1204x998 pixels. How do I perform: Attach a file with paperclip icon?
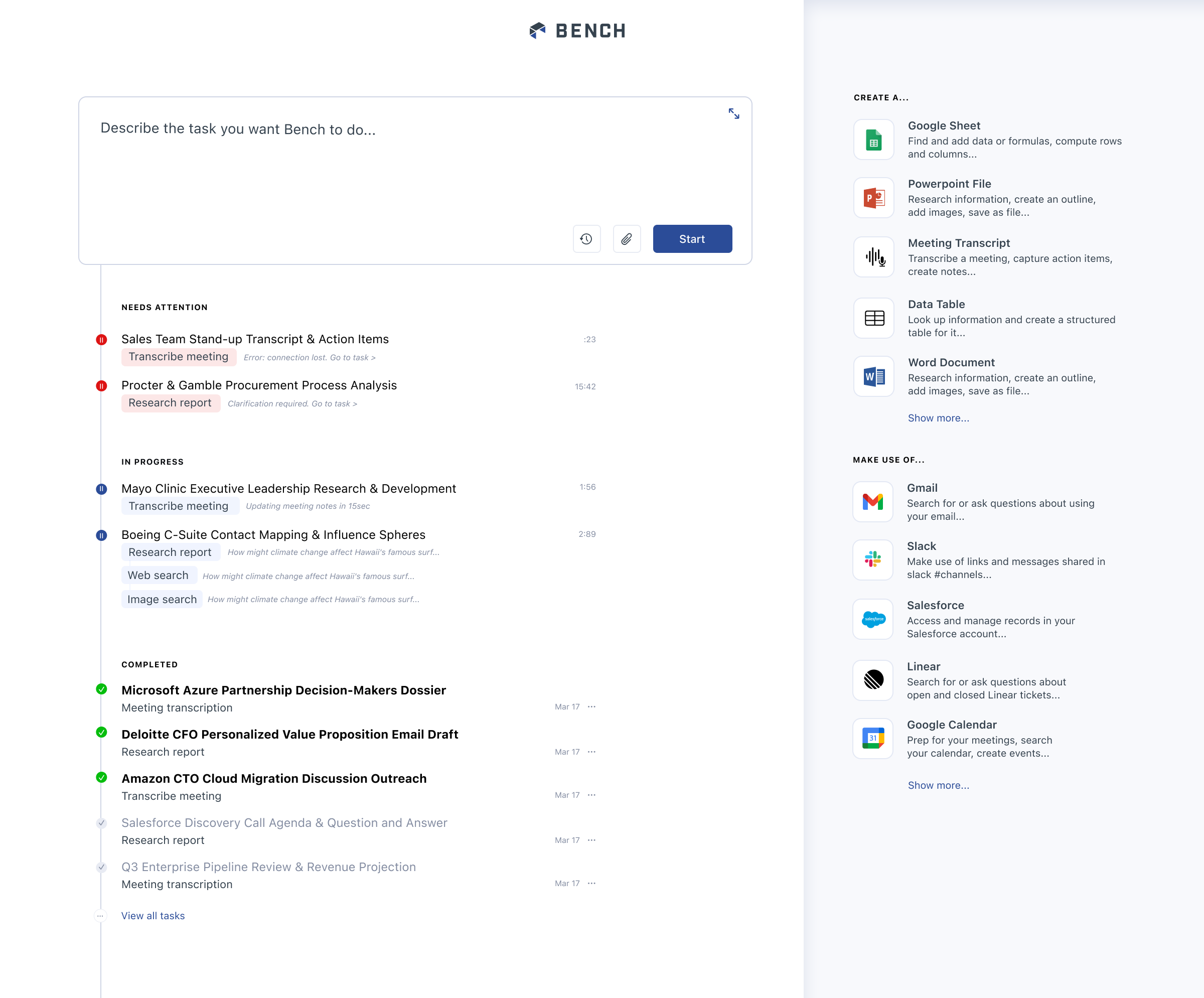(627, 239)
